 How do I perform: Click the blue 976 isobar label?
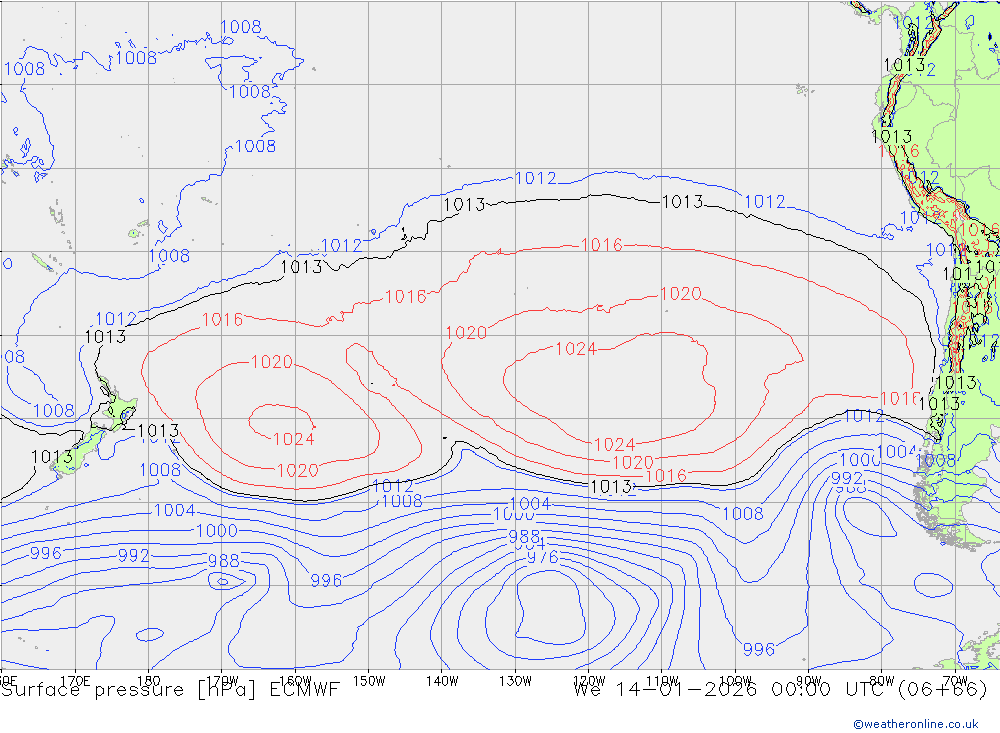pyautogui.click(x=543, y=557)
